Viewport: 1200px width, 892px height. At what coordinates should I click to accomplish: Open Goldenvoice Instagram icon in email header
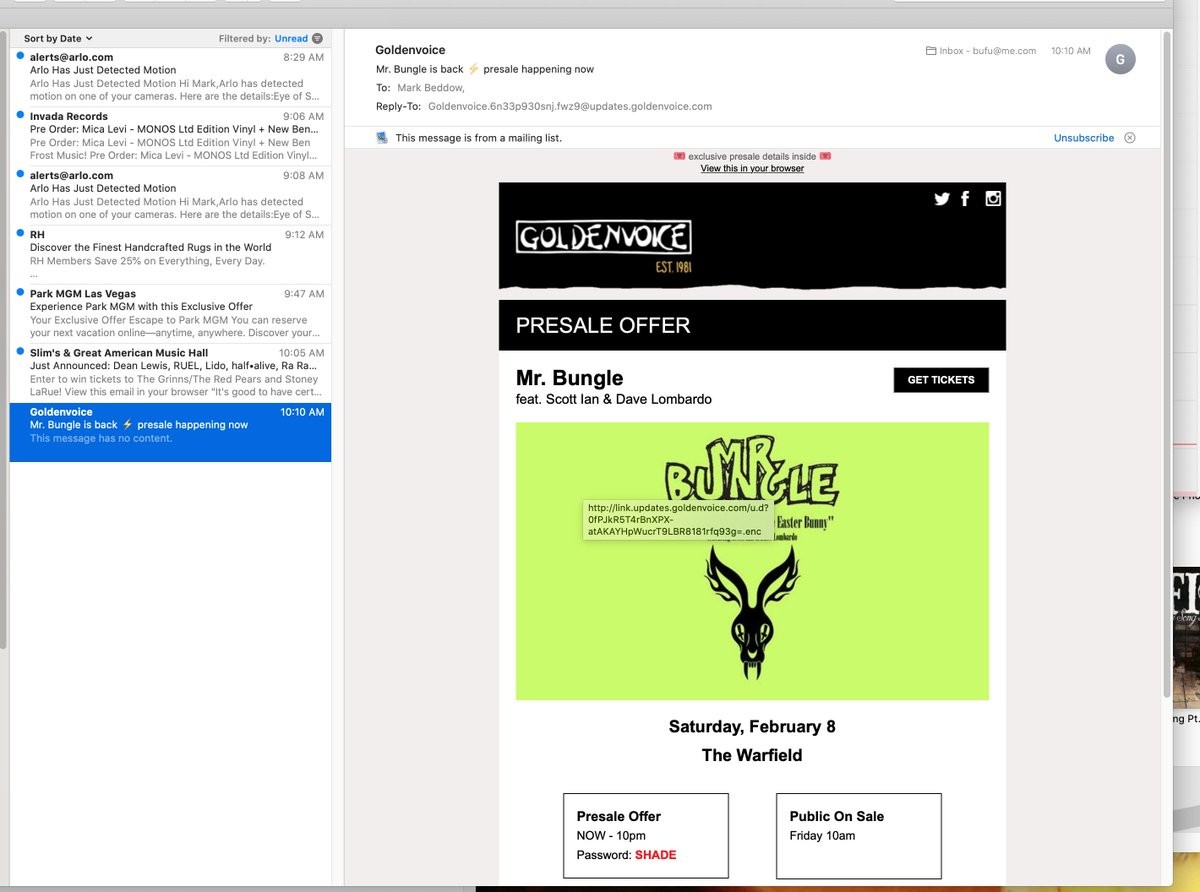993,198
